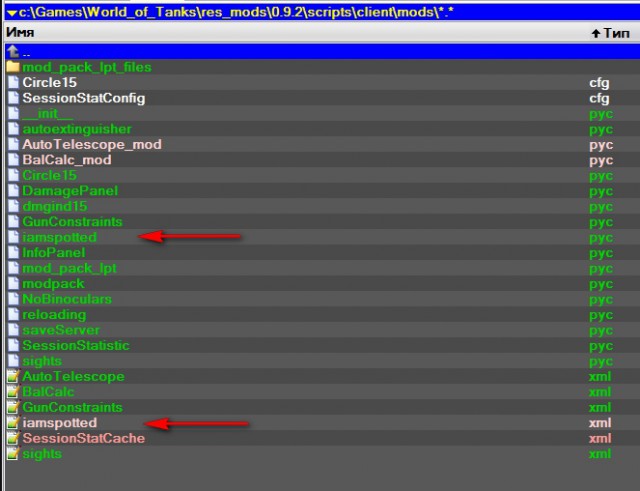Image resolution: width=640 pixels, height=491 pixels.
Task: Select the SessionStatistic file name
Action: [x=76, y=345]
